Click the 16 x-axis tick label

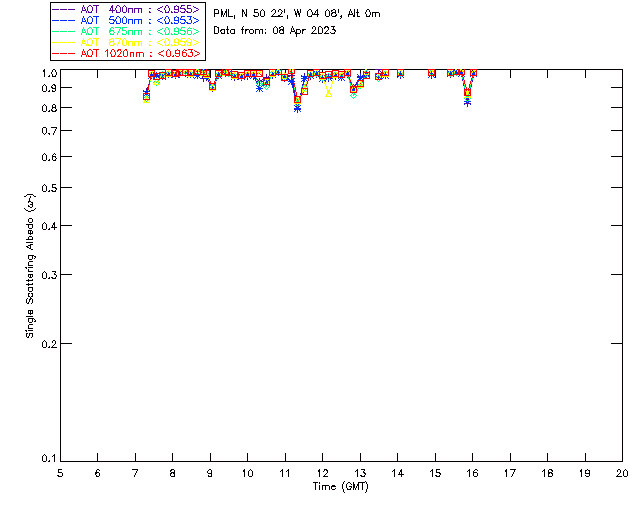[x=472, y=474]
